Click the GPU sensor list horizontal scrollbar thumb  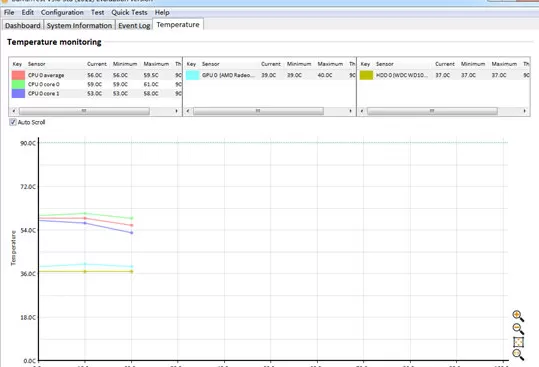click(x=258, y=111)
